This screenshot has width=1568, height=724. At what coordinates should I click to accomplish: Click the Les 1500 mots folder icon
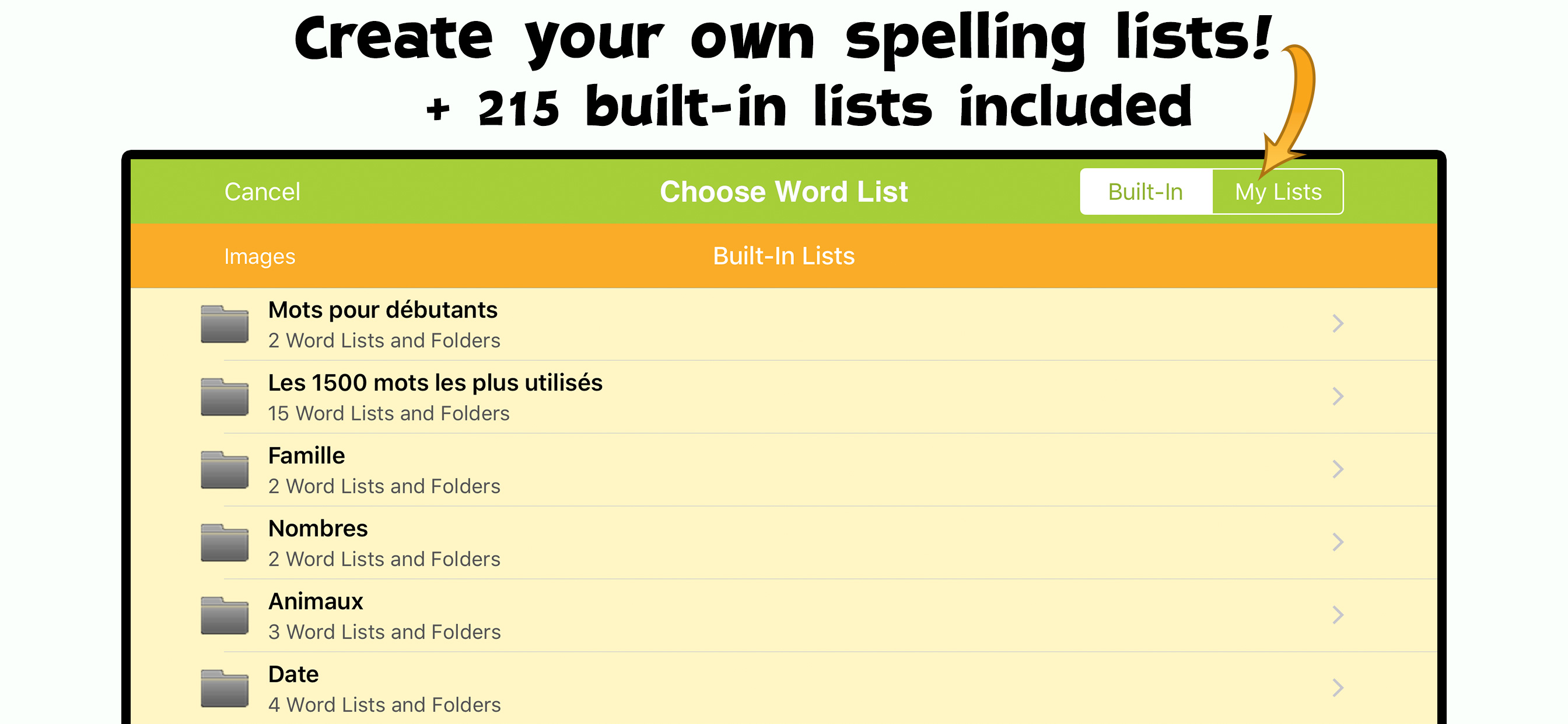pos(225,398)
